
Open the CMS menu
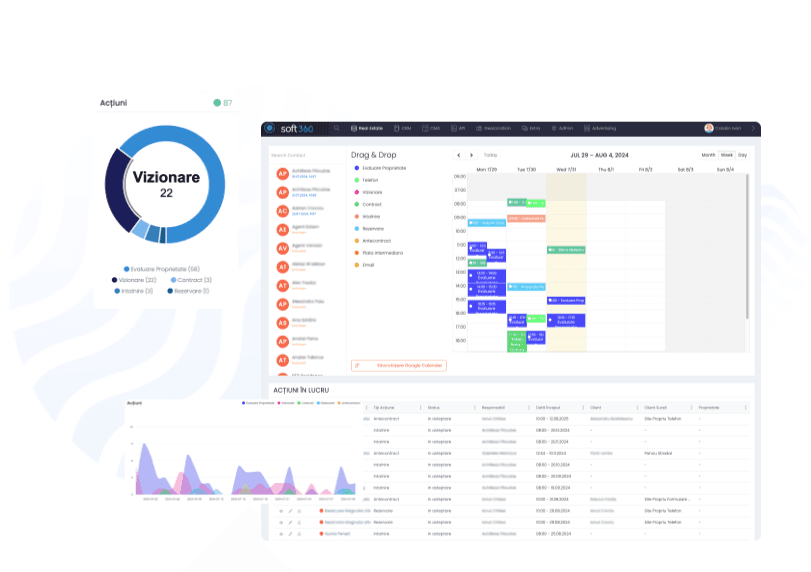tap(431, 128)
